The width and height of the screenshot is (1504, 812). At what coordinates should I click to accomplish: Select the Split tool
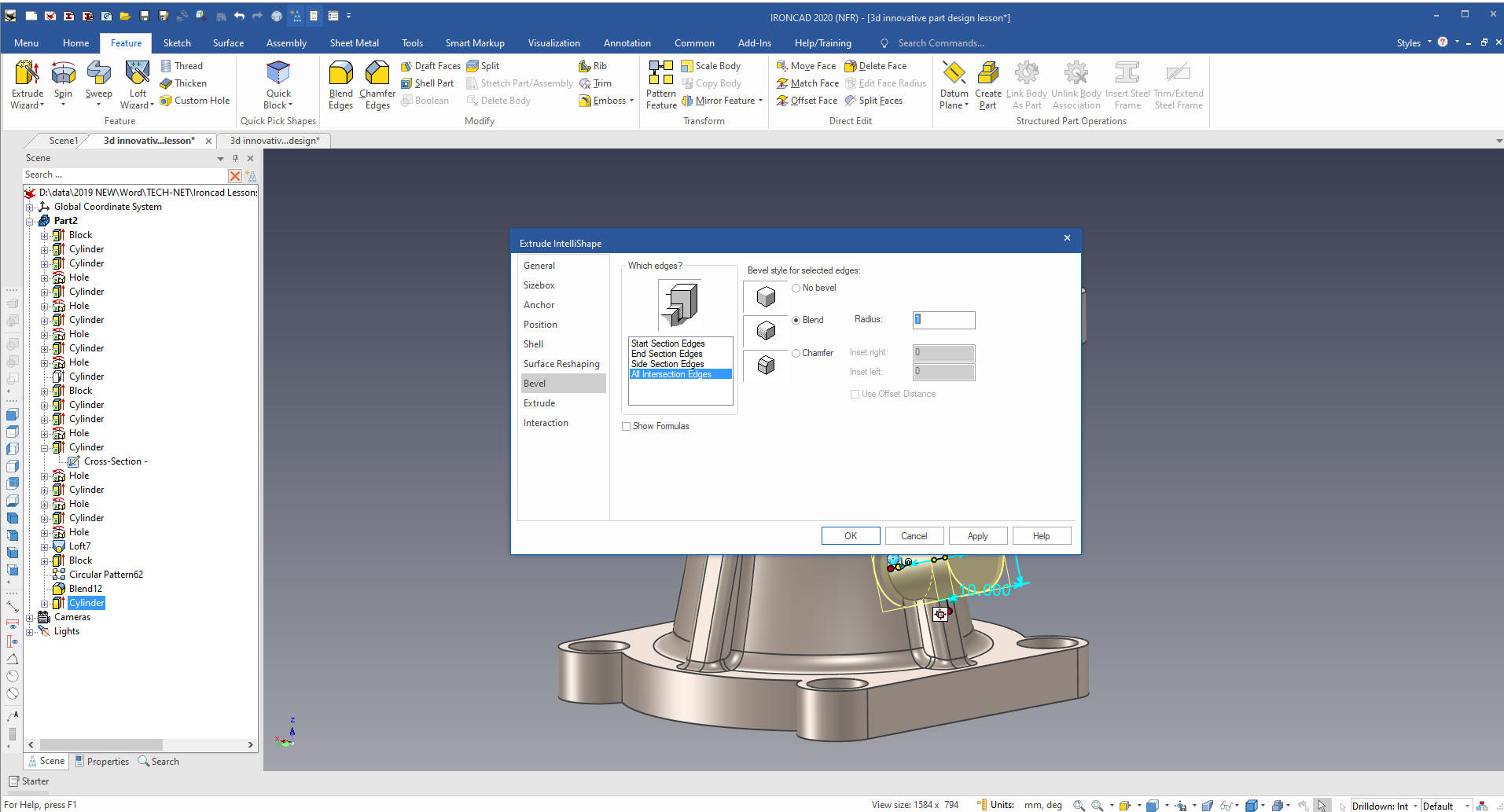pos(483,66)
